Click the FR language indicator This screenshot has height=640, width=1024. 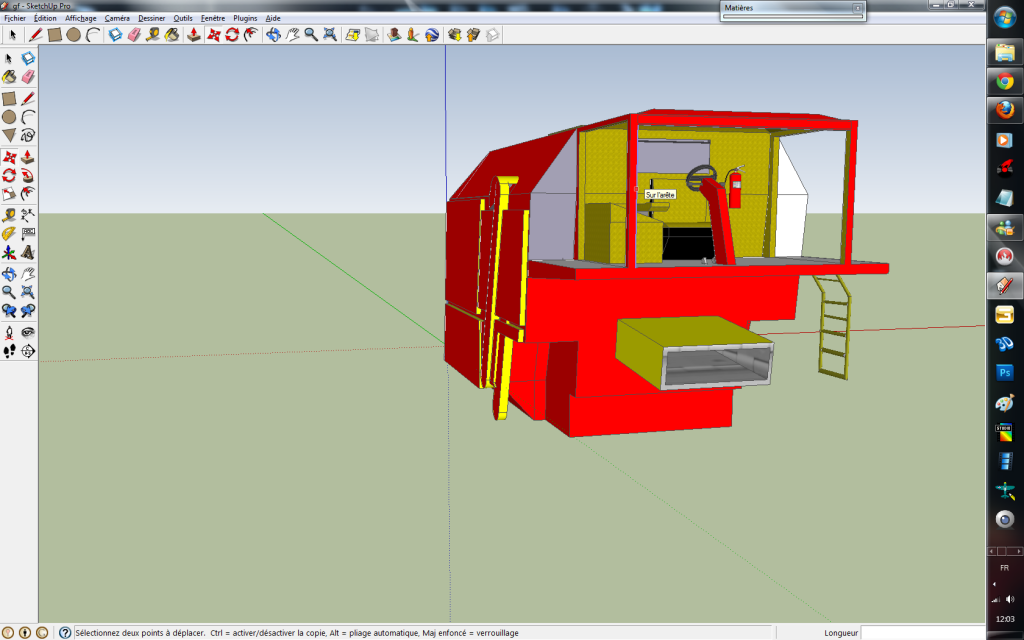1004,568
